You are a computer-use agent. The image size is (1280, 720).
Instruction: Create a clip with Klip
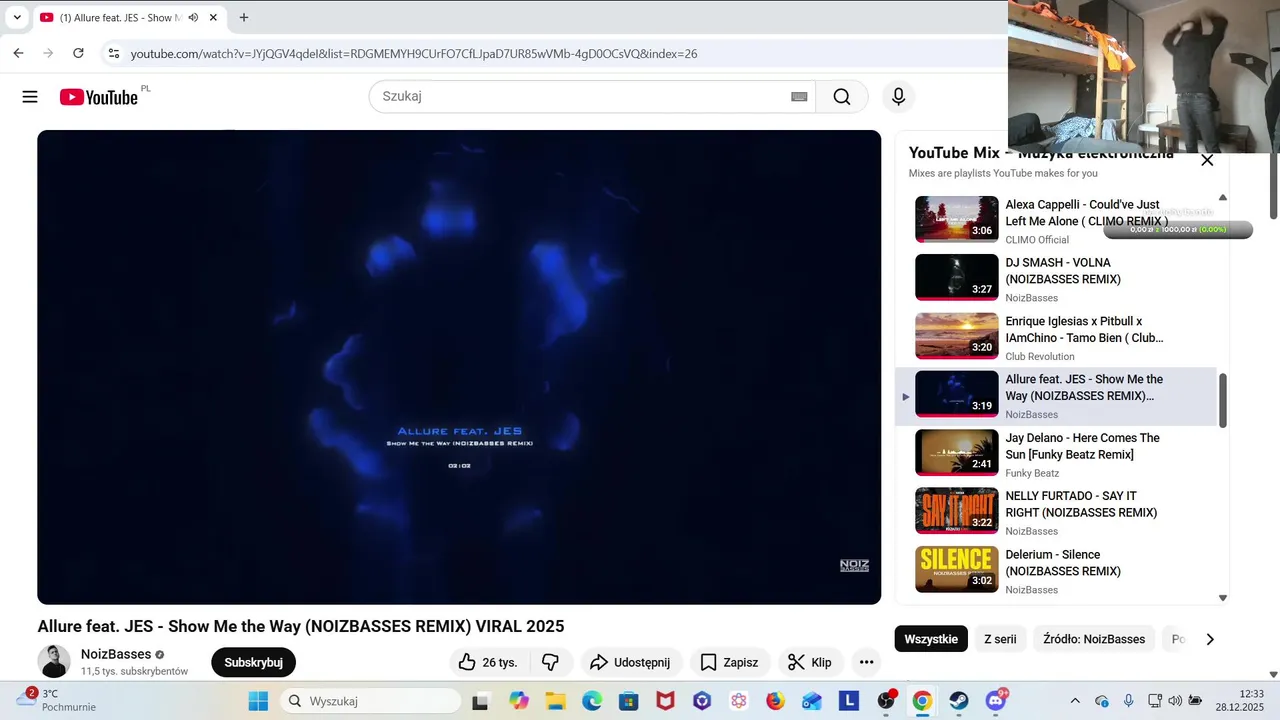coord(810,662)
